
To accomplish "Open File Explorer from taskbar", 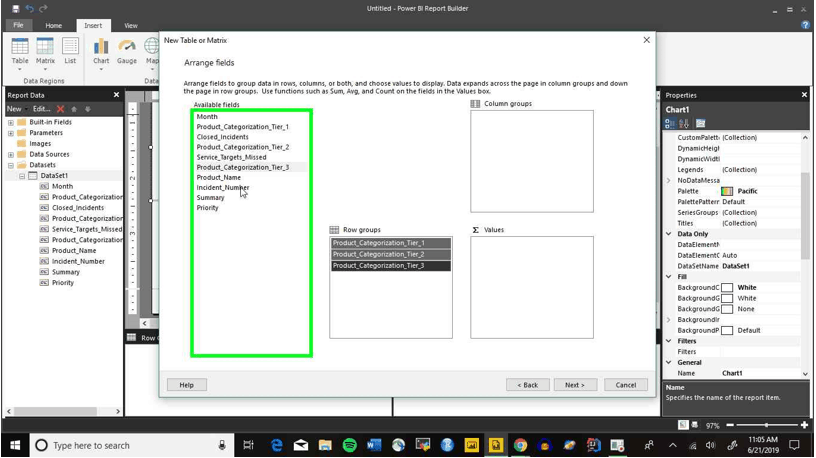I will pyautogui.click(x=325, y=445).
